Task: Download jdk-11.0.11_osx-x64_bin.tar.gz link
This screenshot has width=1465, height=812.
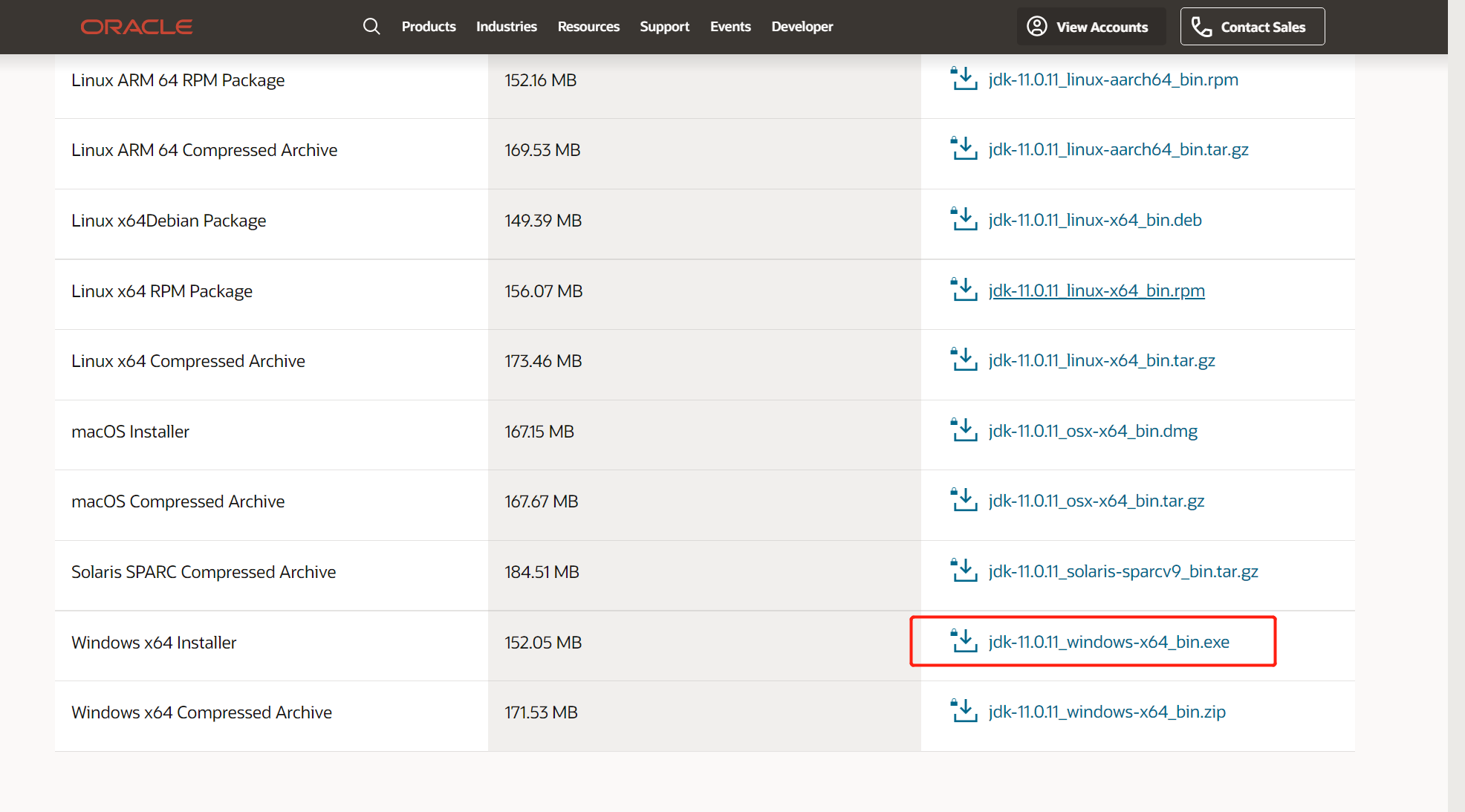Action: [x=1096, y=501]
